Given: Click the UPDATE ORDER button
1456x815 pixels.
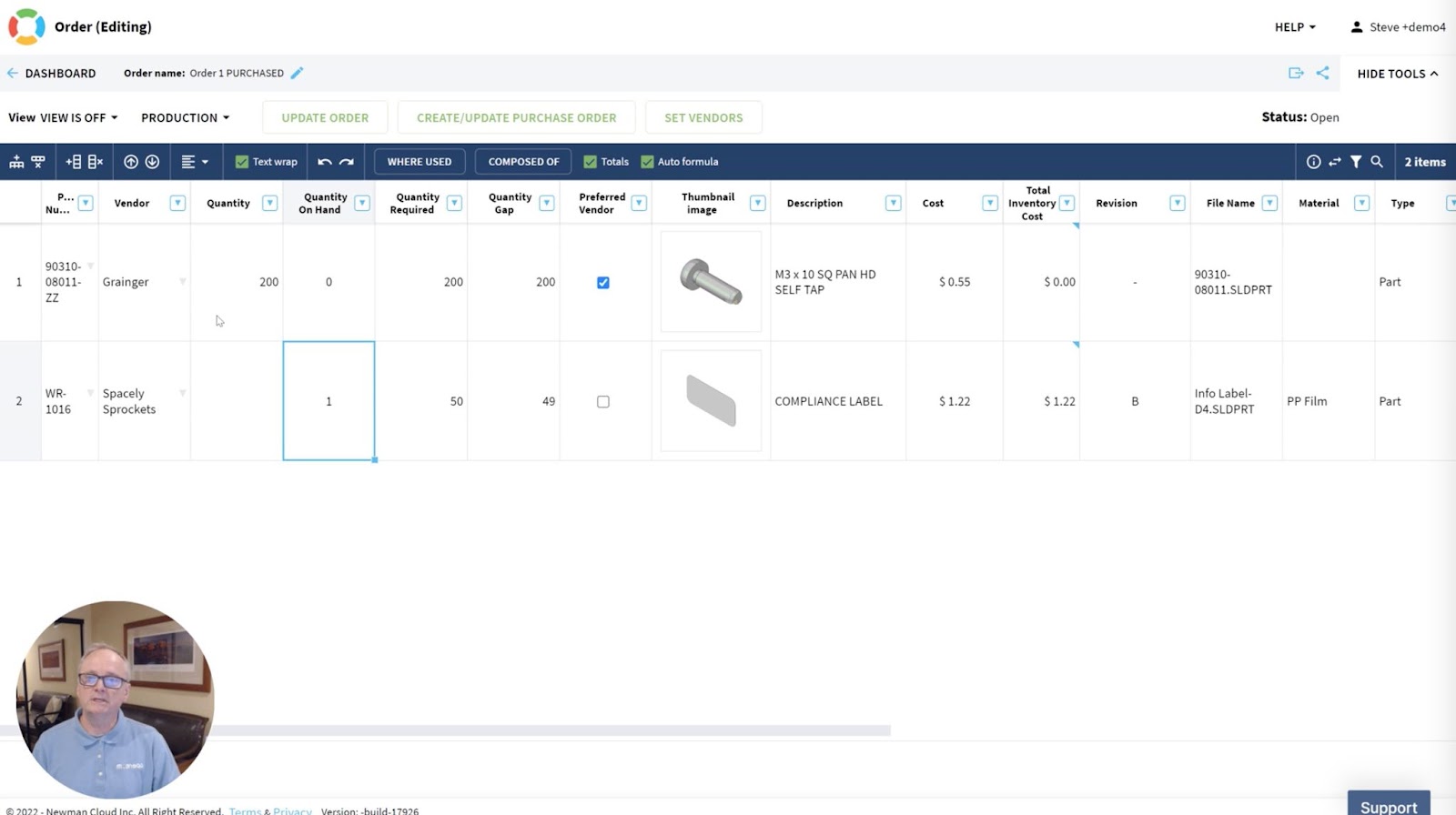Looking at the screenshot, I should click(x=325, y=117).
